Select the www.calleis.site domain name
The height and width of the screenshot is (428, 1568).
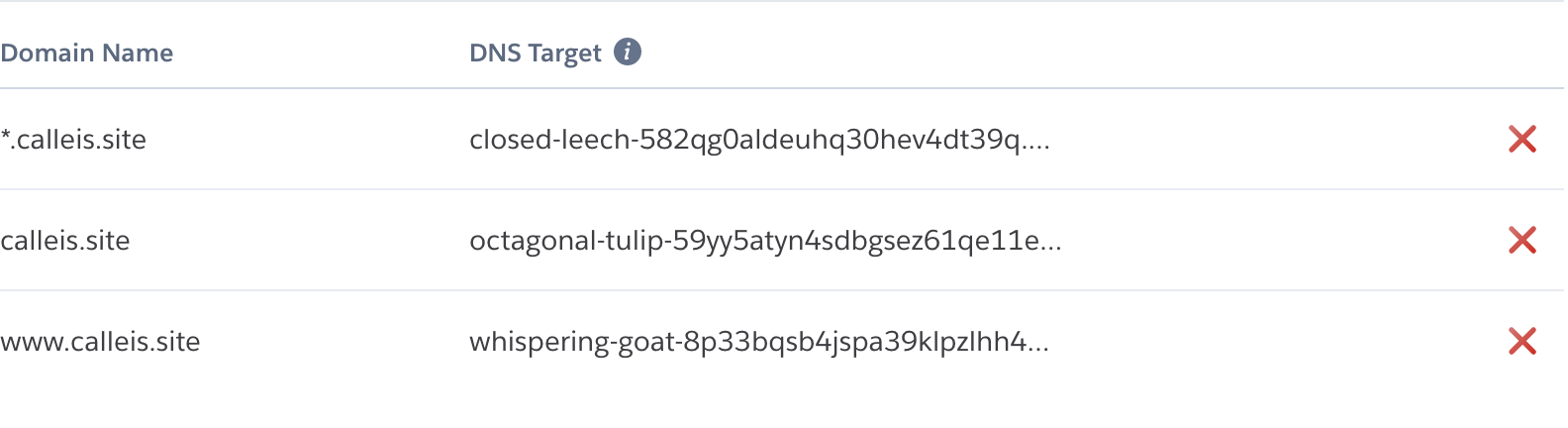pos(101,342)
